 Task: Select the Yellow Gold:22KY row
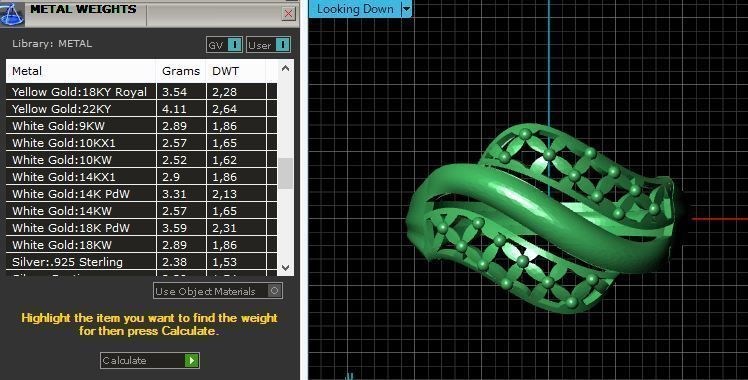point(141,109)
